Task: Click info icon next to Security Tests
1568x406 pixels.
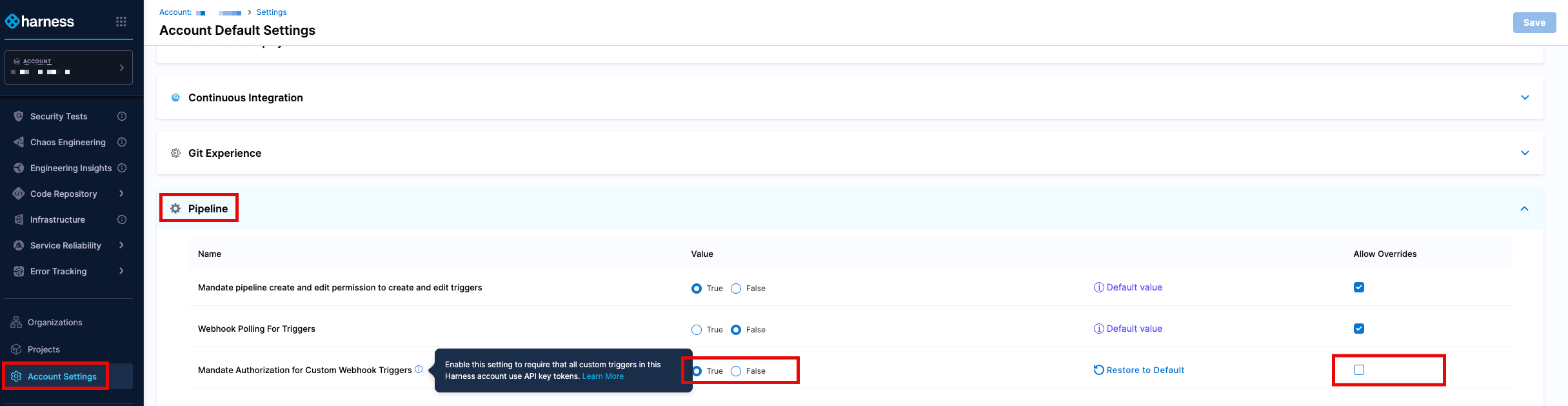Action: click(122, 116)
